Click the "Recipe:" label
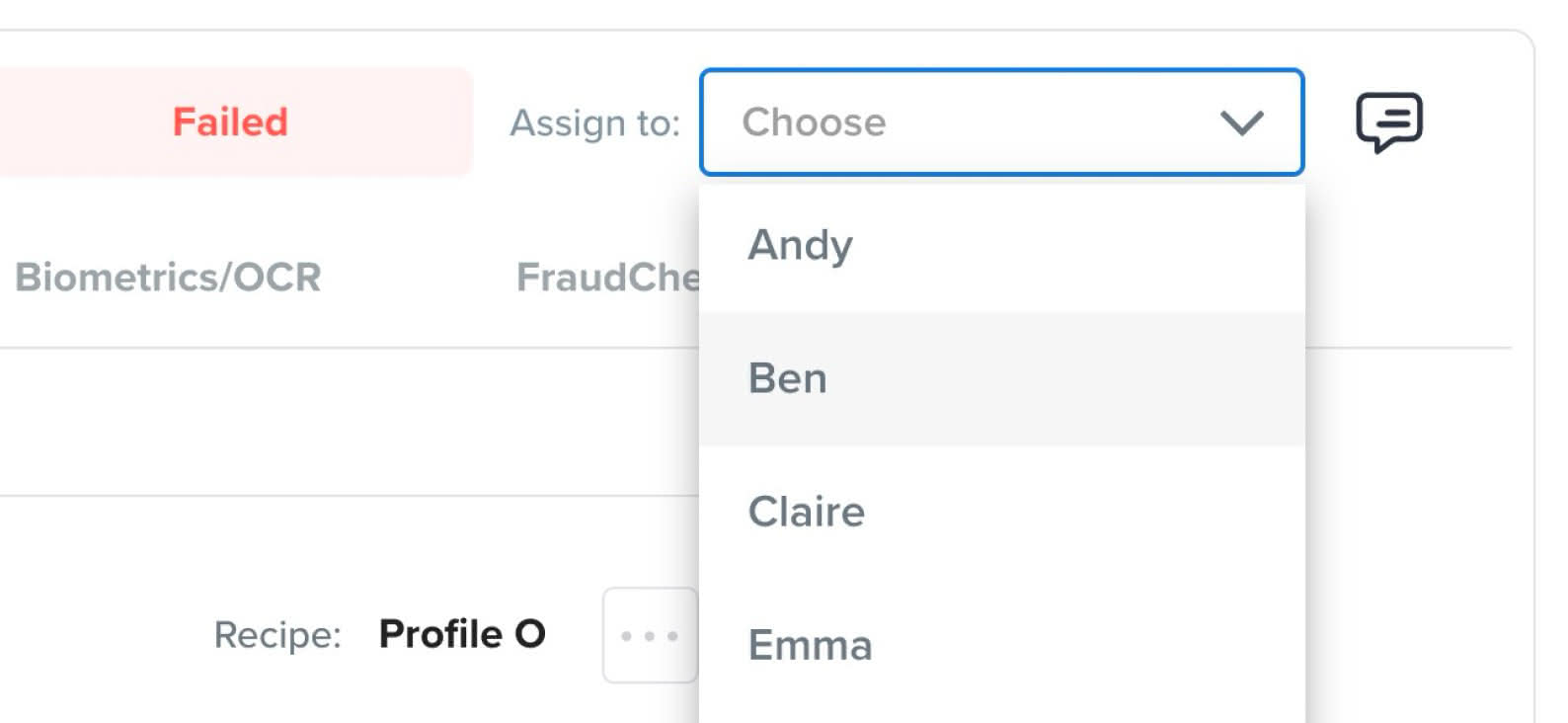Screen dimensions: 1568x723 [277, 635]
